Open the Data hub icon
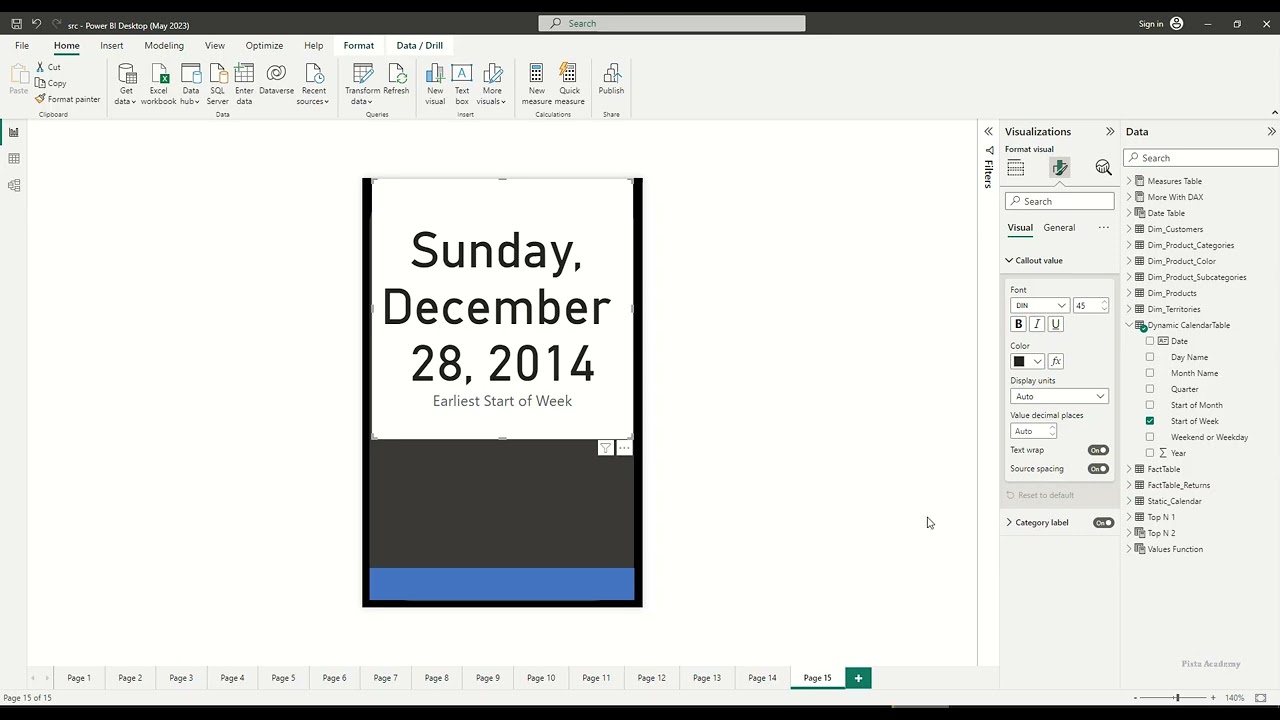 coord(190,84)
